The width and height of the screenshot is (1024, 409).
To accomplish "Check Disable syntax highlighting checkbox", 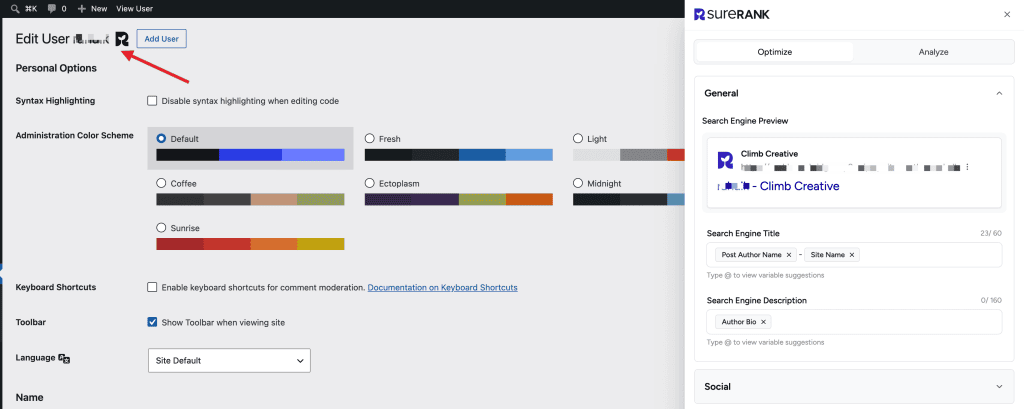I will [x=152, y=101].
